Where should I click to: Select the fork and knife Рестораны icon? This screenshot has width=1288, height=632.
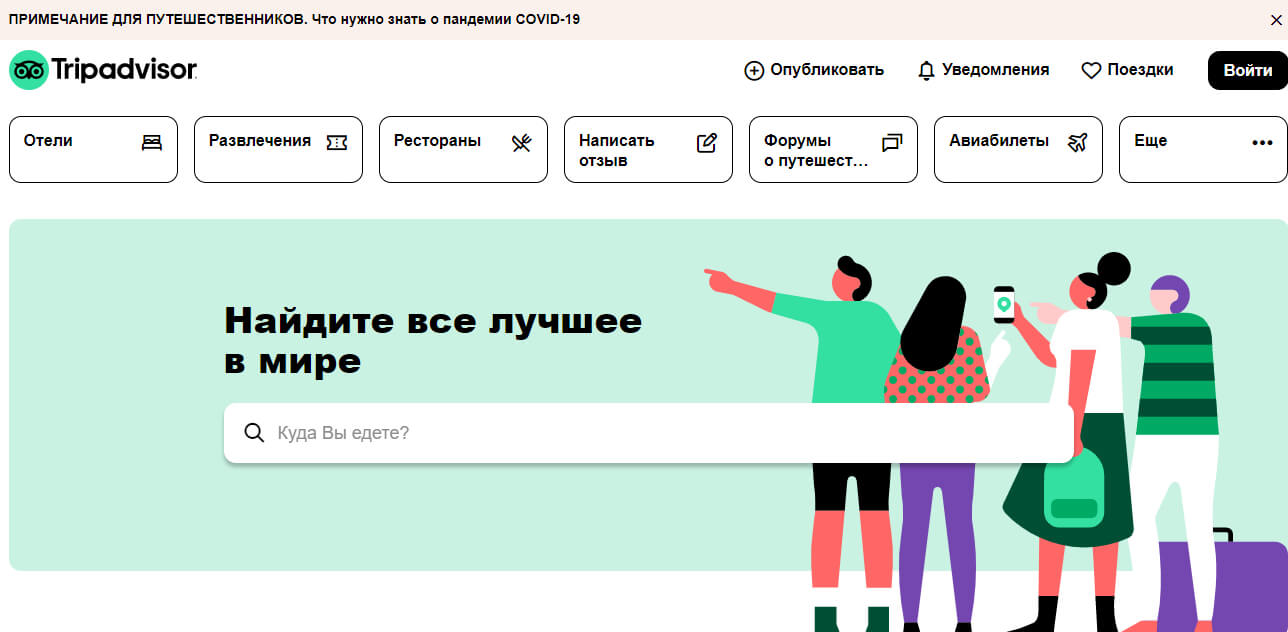click(x=521, y=143)
